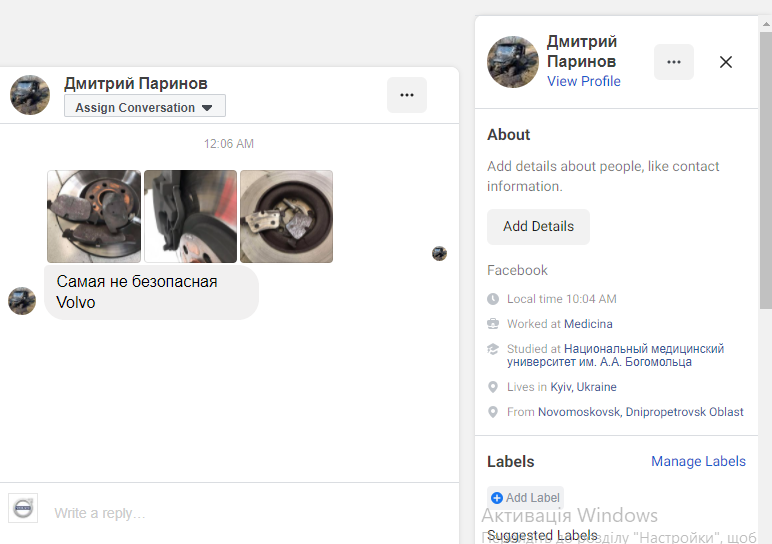Viewport: 772px width, 544px height.
Task: Click the plus icon on Add Label
Action: click(497, 498)
